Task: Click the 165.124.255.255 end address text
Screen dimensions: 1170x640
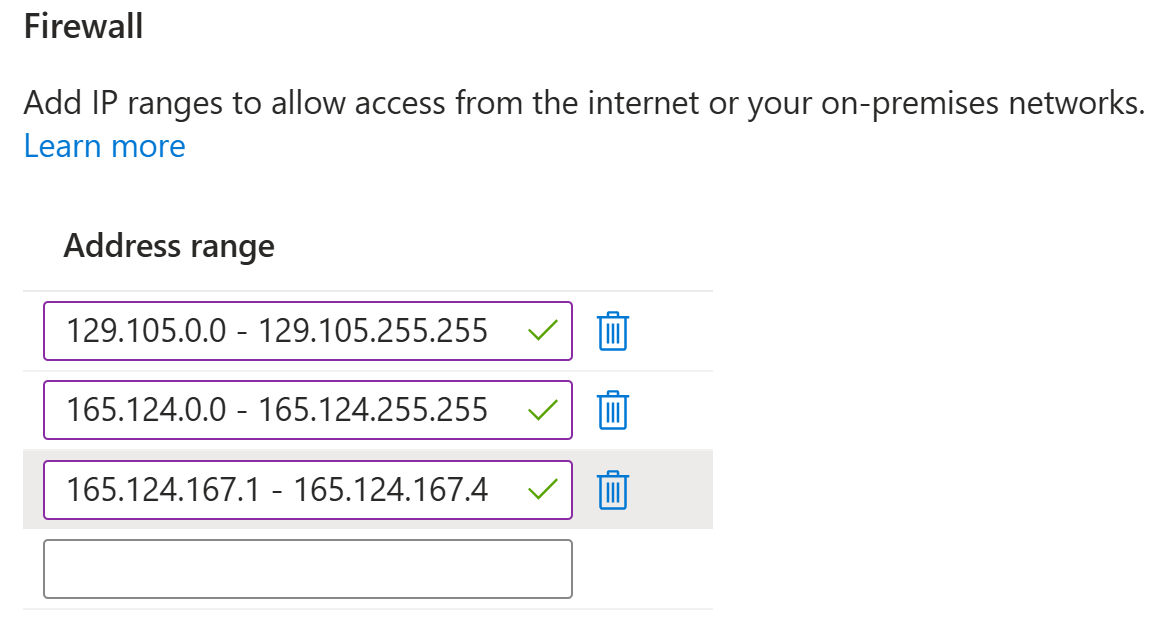Action: point(373,409)
